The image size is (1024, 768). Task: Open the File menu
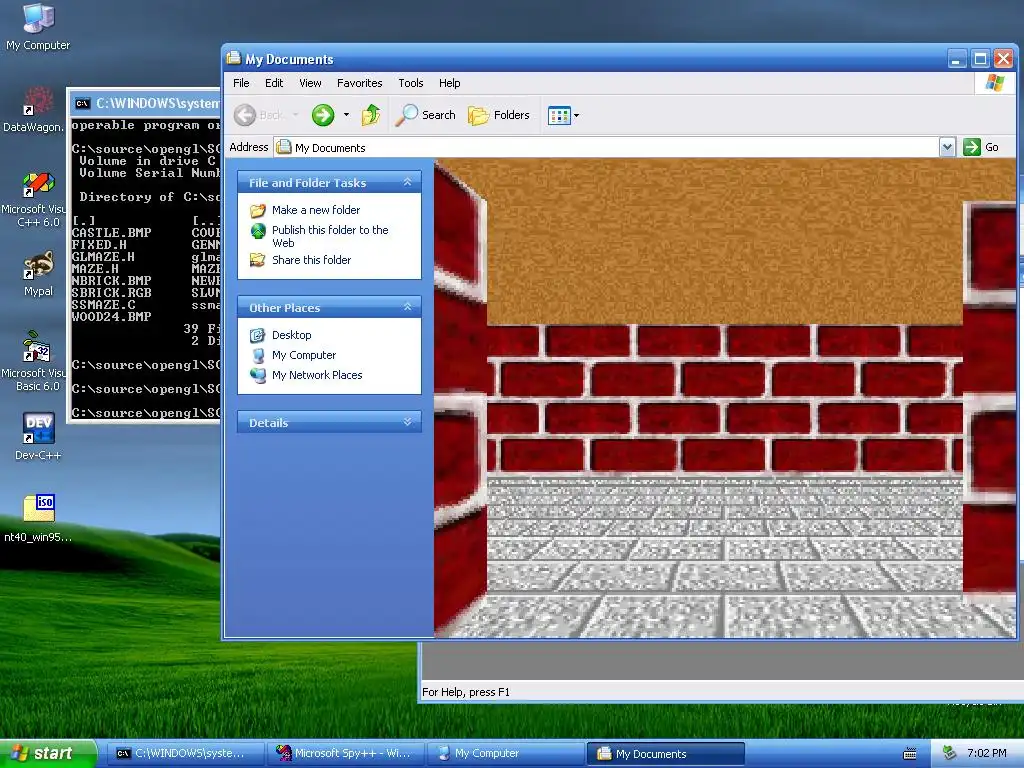[x=241, y=83]
